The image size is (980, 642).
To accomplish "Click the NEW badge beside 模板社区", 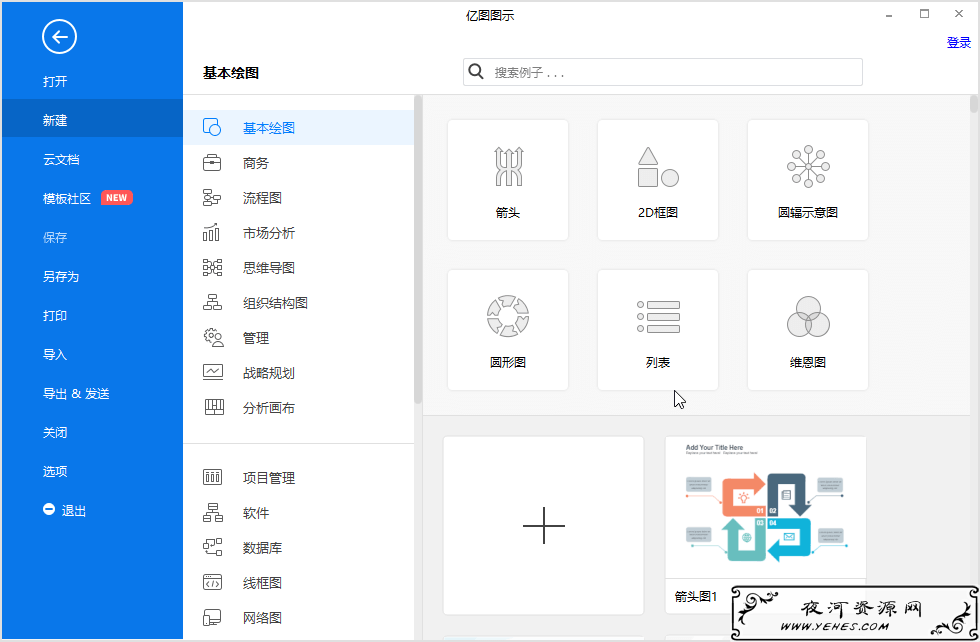I will (116, 198).
